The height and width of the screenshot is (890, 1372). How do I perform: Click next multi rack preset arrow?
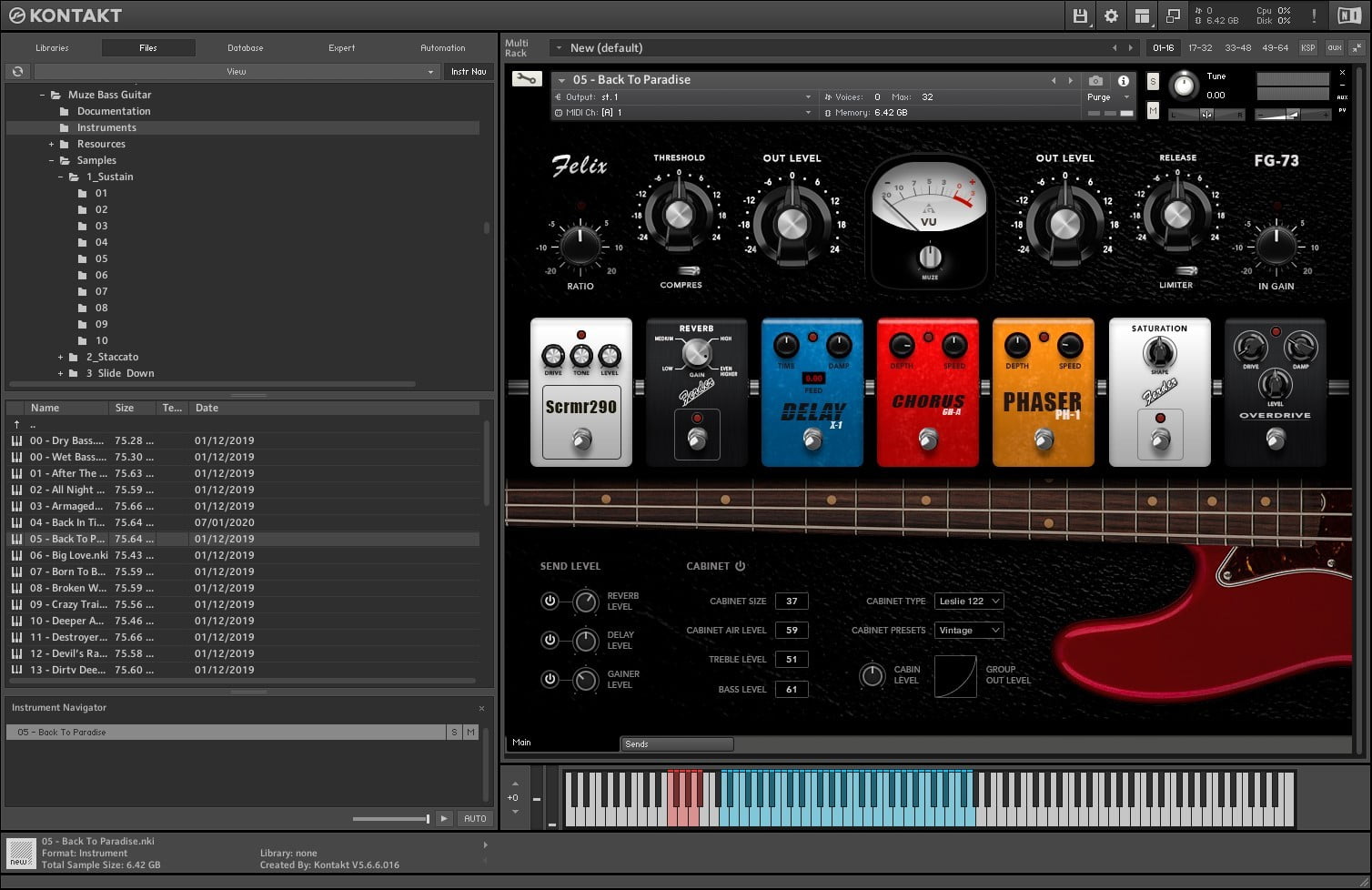click(1131, 47)
